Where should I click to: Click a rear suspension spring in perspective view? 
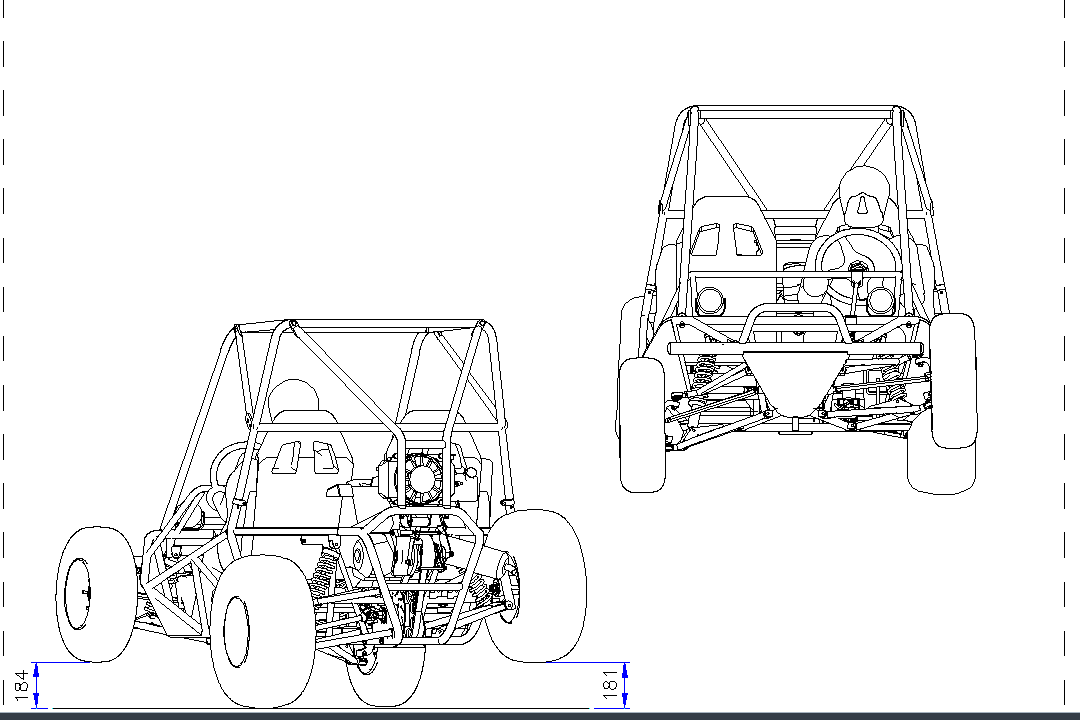point(322,575)
